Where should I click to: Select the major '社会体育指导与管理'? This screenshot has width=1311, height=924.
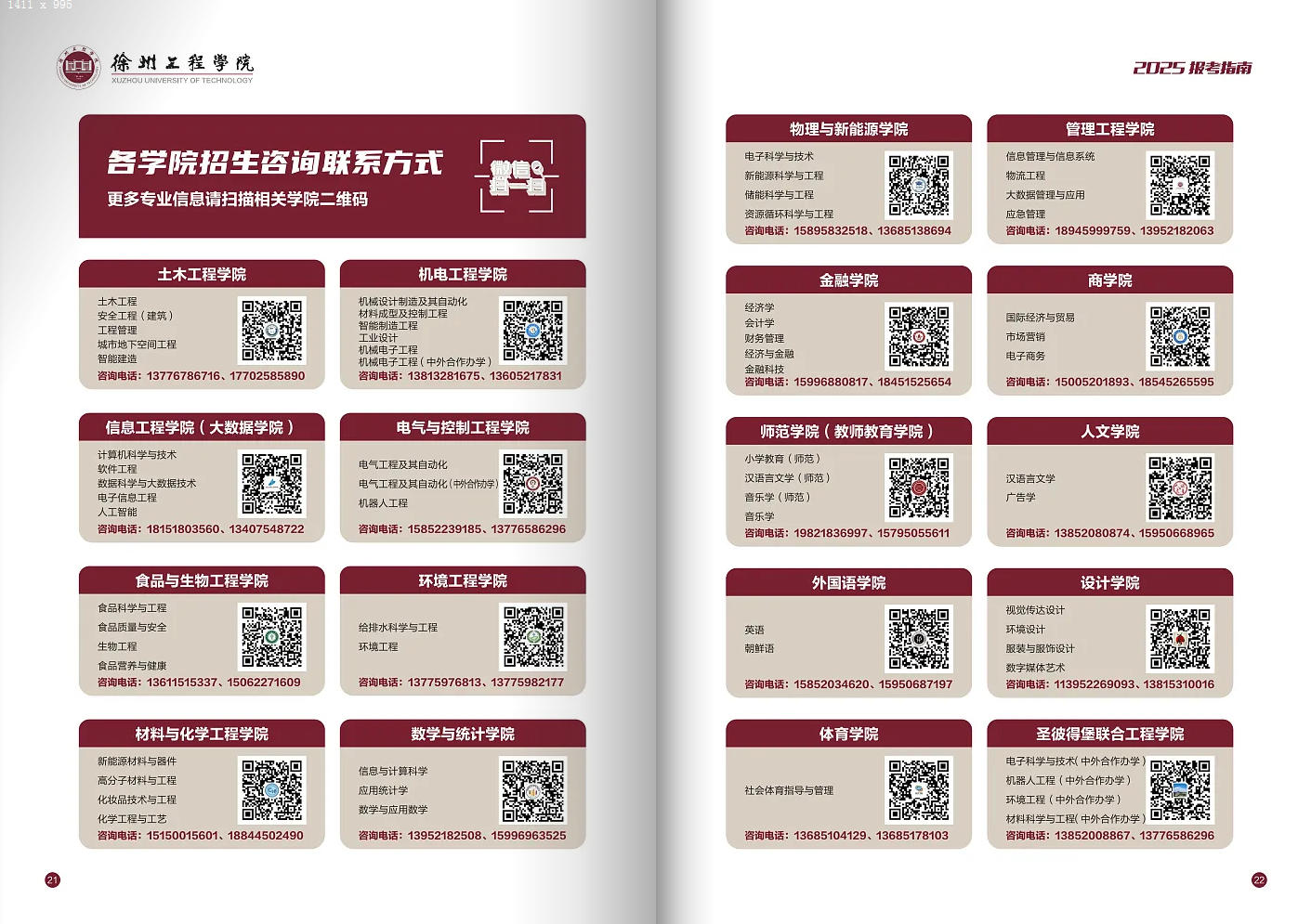coord(789,791)
